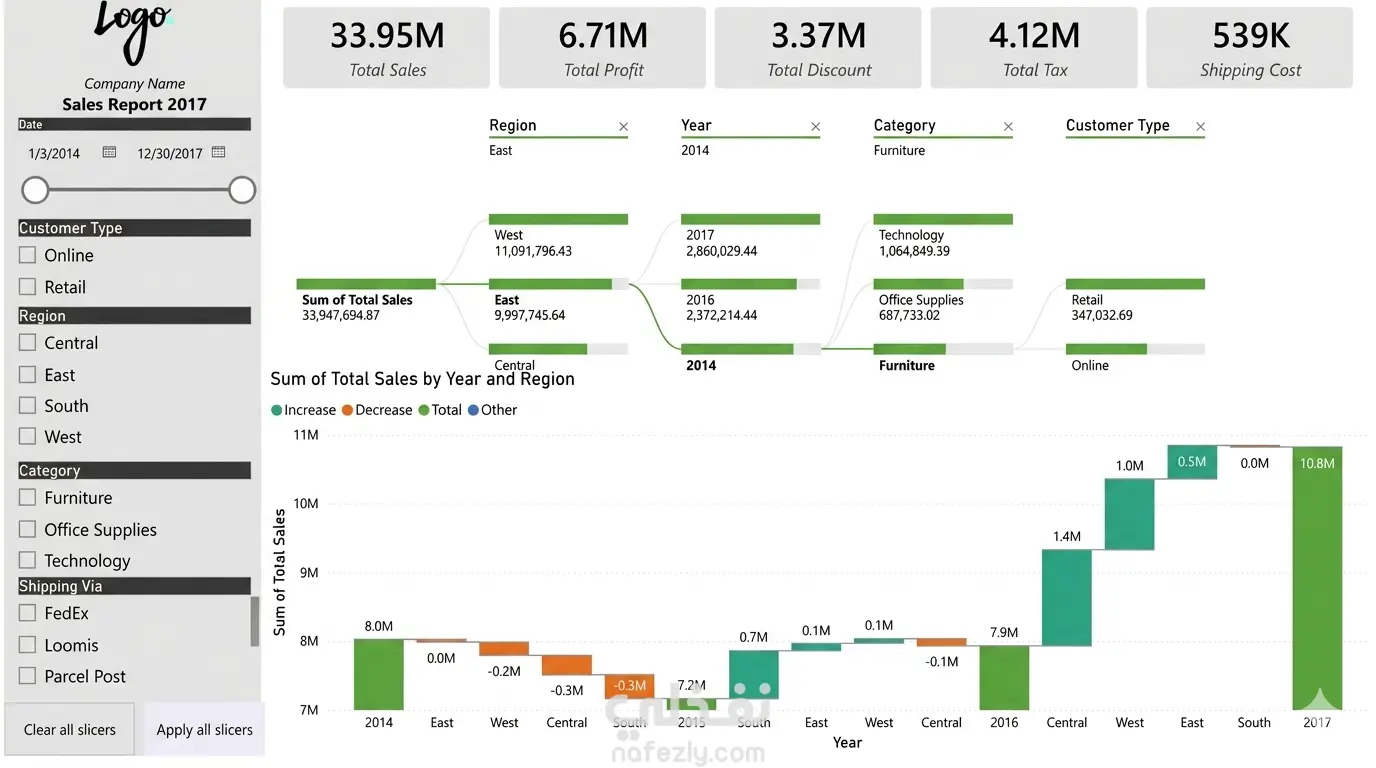The width and height of the screenshot is (1376, 768).
Task: Edit the 1/3/2014 start date field
Action: 55,153
